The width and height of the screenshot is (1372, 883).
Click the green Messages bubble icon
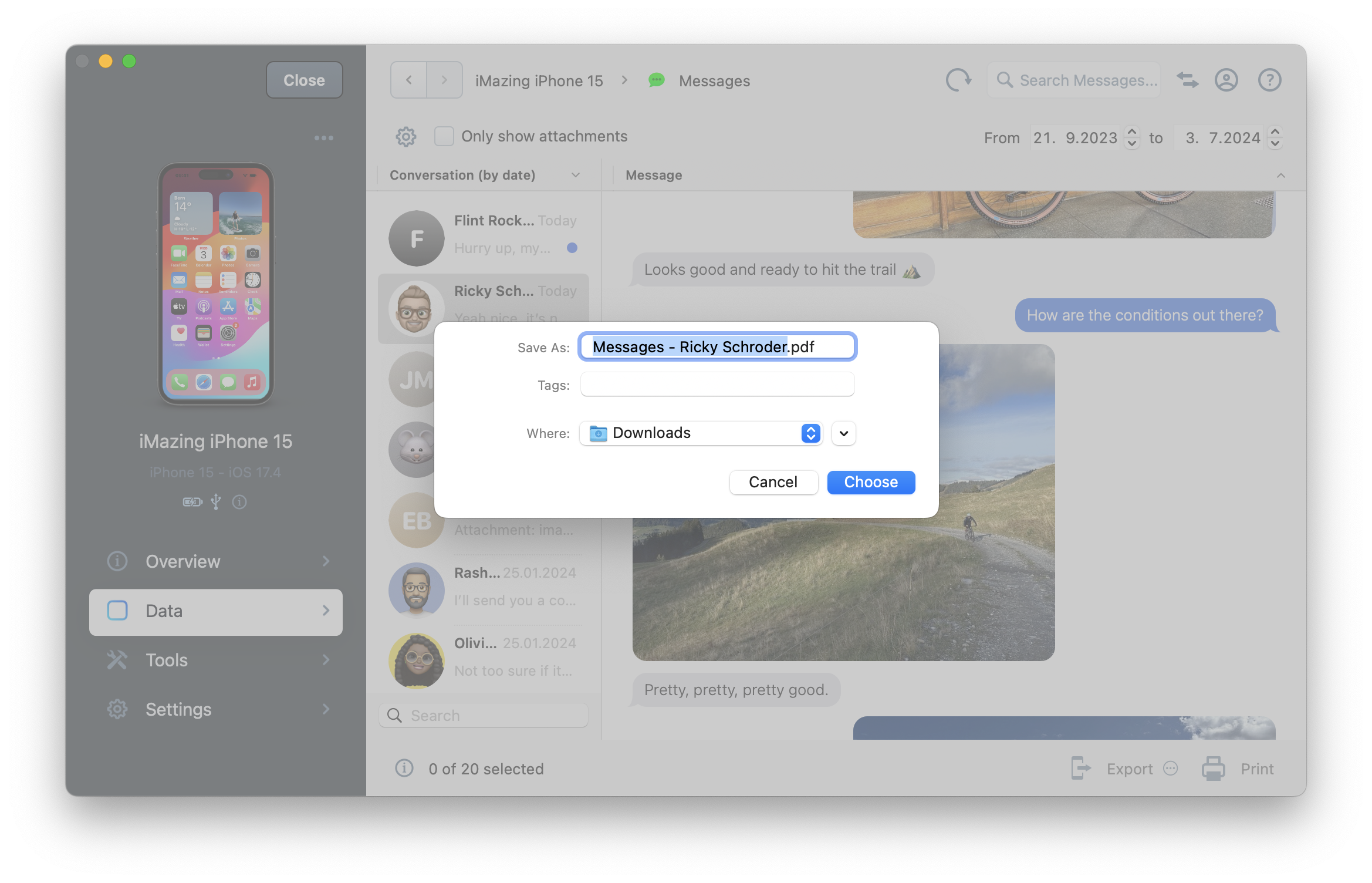pyautogui.click(x=657, y=80)
